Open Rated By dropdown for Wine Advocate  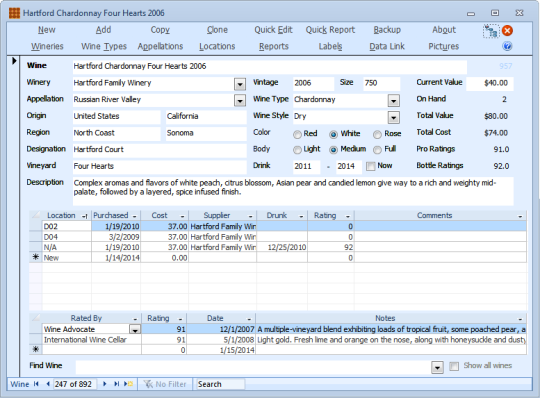point(135,329)
